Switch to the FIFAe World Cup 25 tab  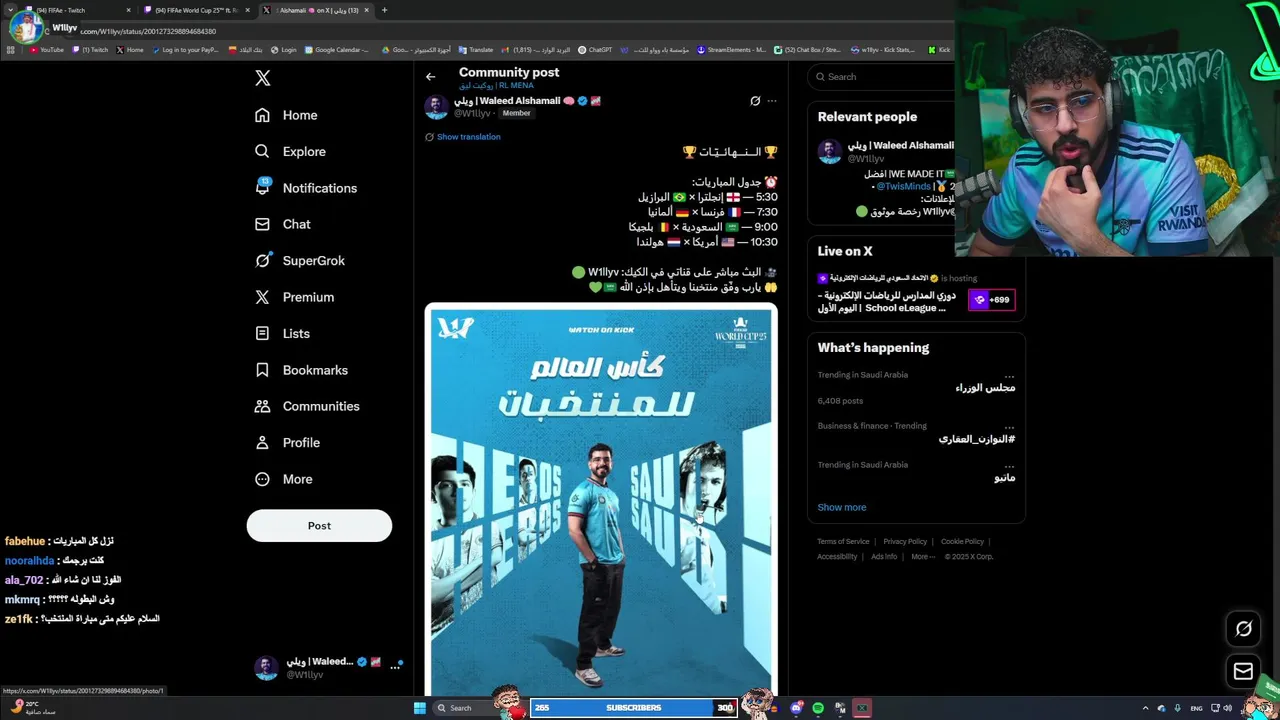pos(197,10)
